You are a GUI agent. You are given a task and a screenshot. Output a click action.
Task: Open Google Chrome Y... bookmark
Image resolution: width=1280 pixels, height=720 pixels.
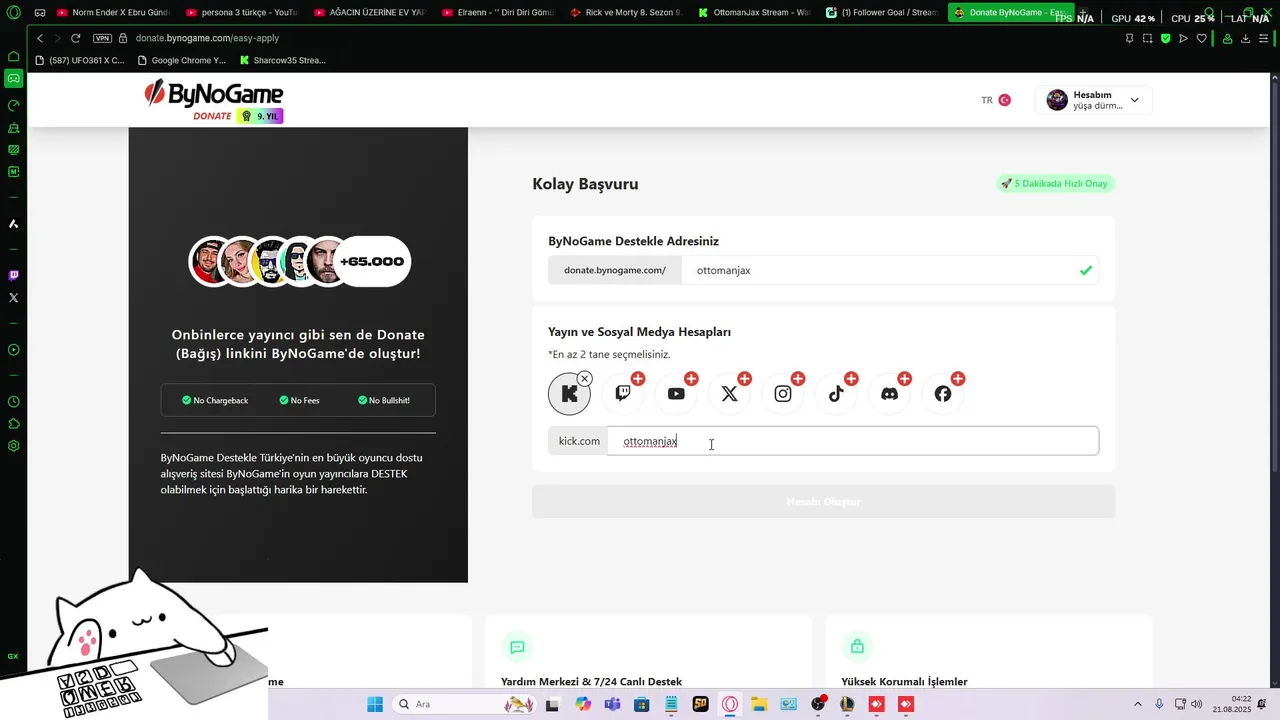pos(181,60)
